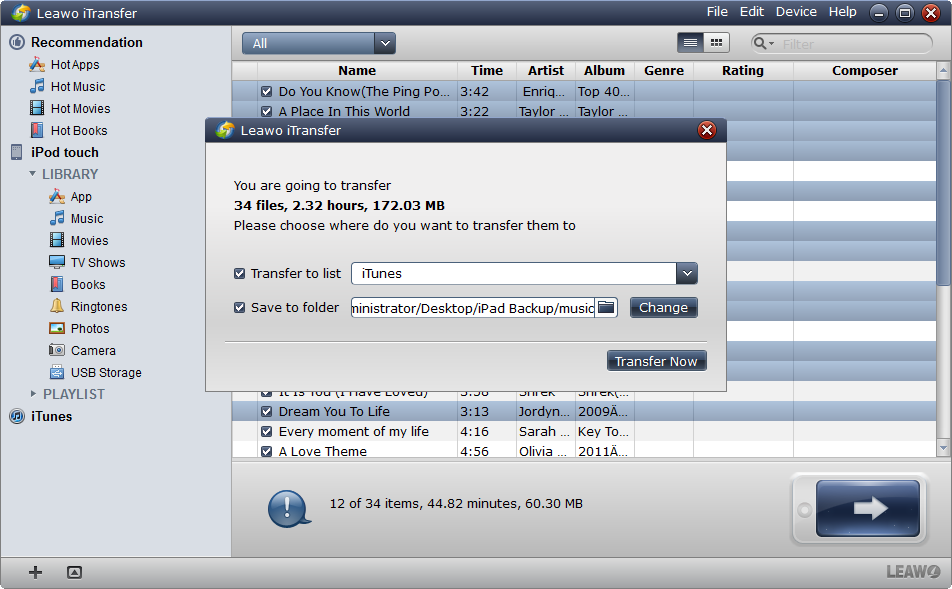
Task: Open the Device menu
Action: click(x=796, y=12)
